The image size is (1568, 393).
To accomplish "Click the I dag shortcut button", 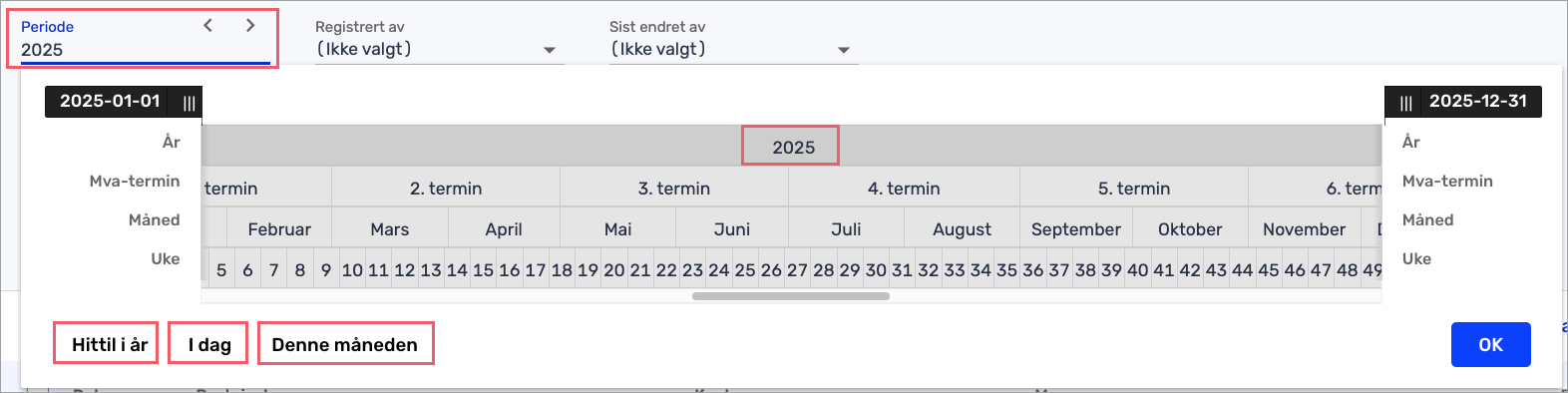I will (x=209, y=344).
